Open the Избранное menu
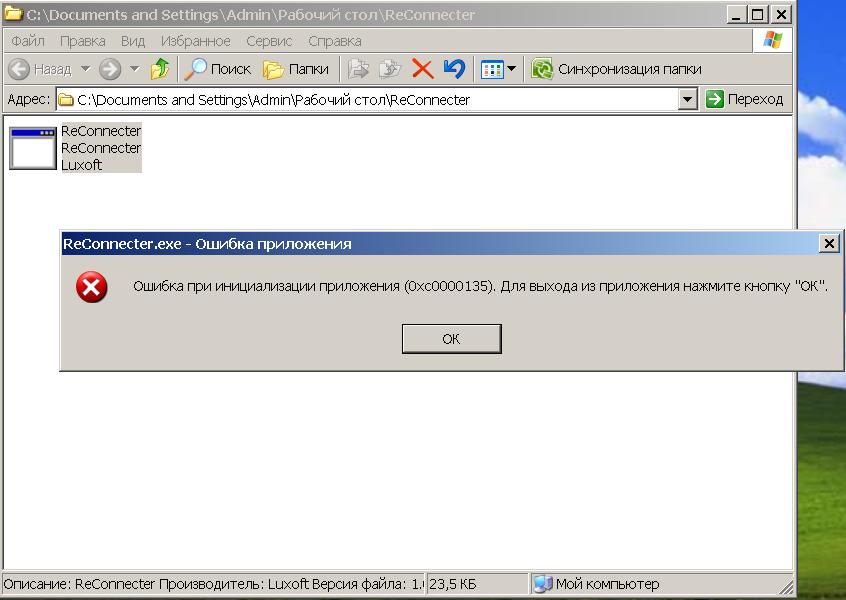Viewport: 846px width, 600px height. click(x=196, y=41)
